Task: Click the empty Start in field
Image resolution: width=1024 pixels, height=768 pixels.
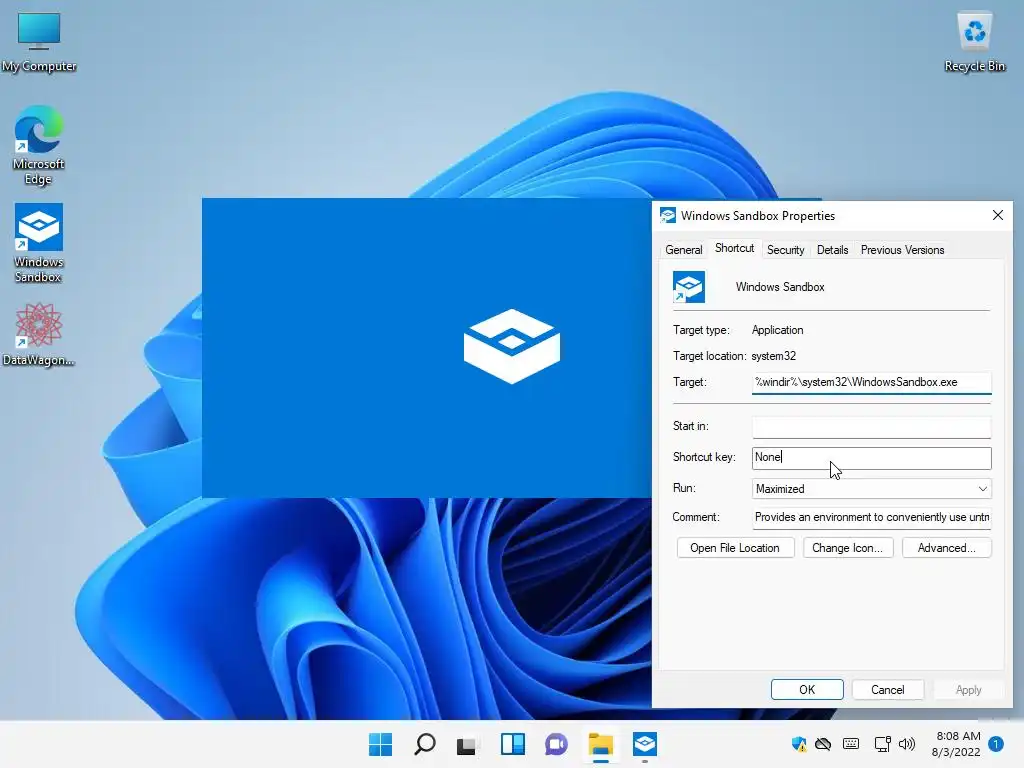Action: point(872,426)
